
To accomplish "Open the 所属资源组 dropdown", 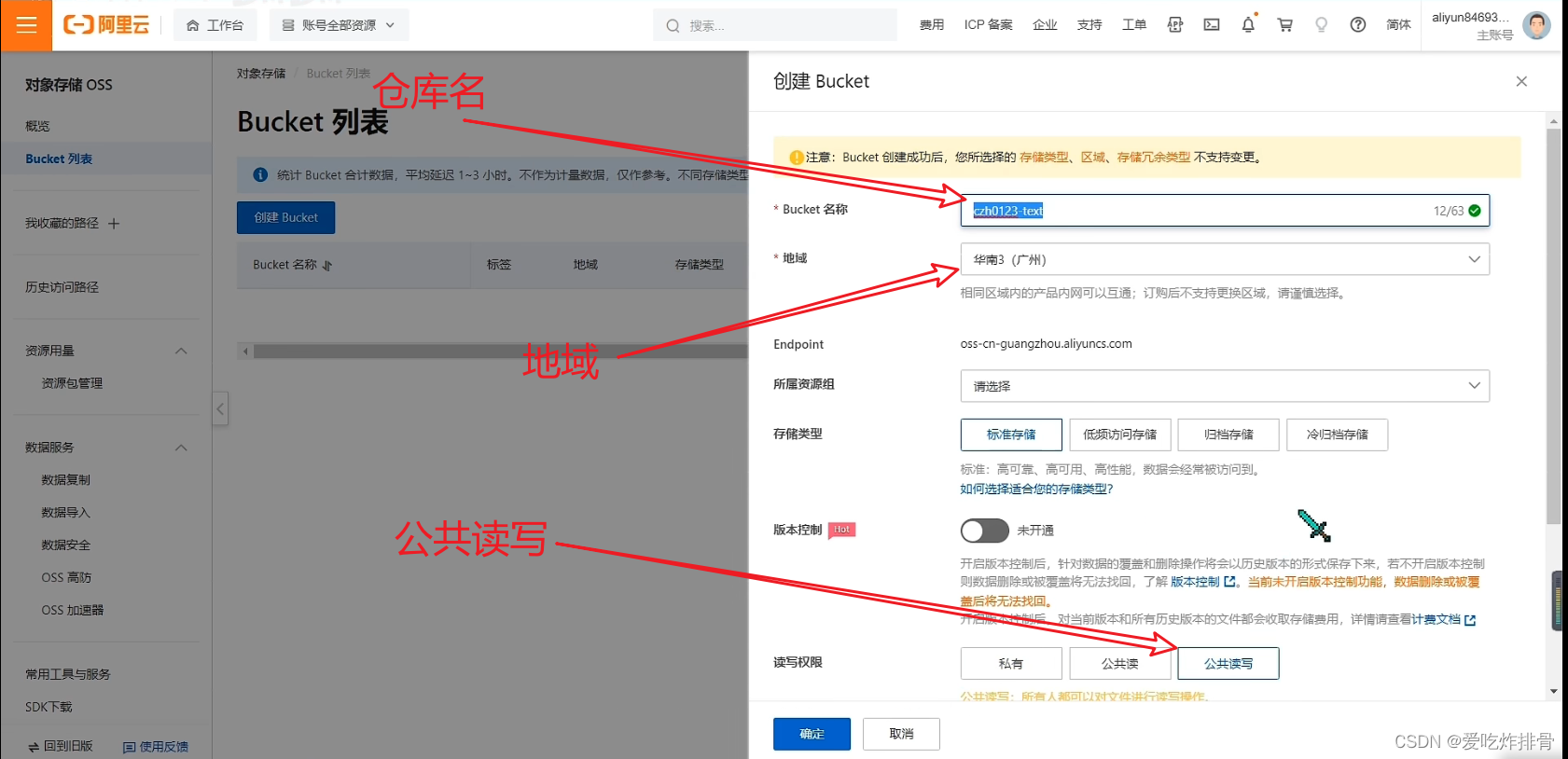I will point(1225,386).
